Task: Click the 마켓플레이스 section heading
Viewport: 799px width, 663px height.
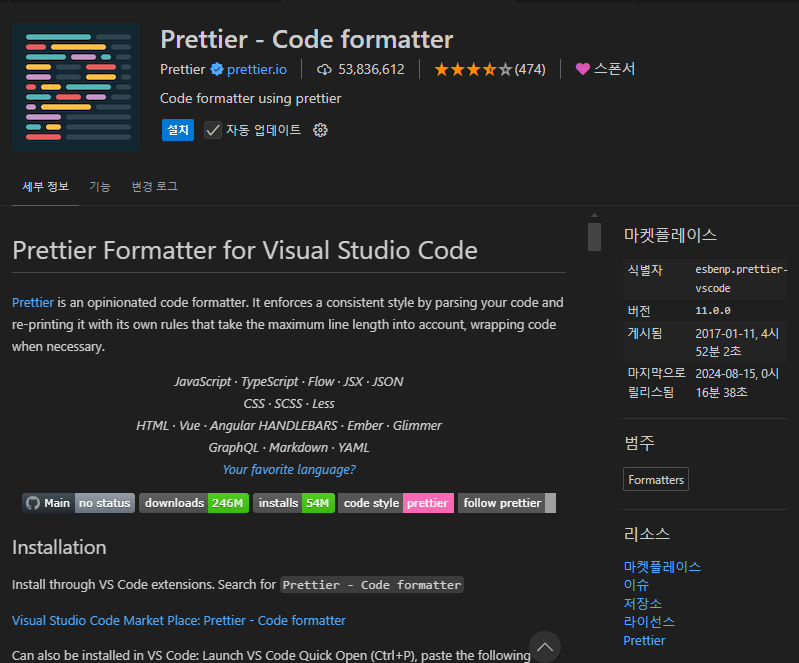Action: coord(670,235)
